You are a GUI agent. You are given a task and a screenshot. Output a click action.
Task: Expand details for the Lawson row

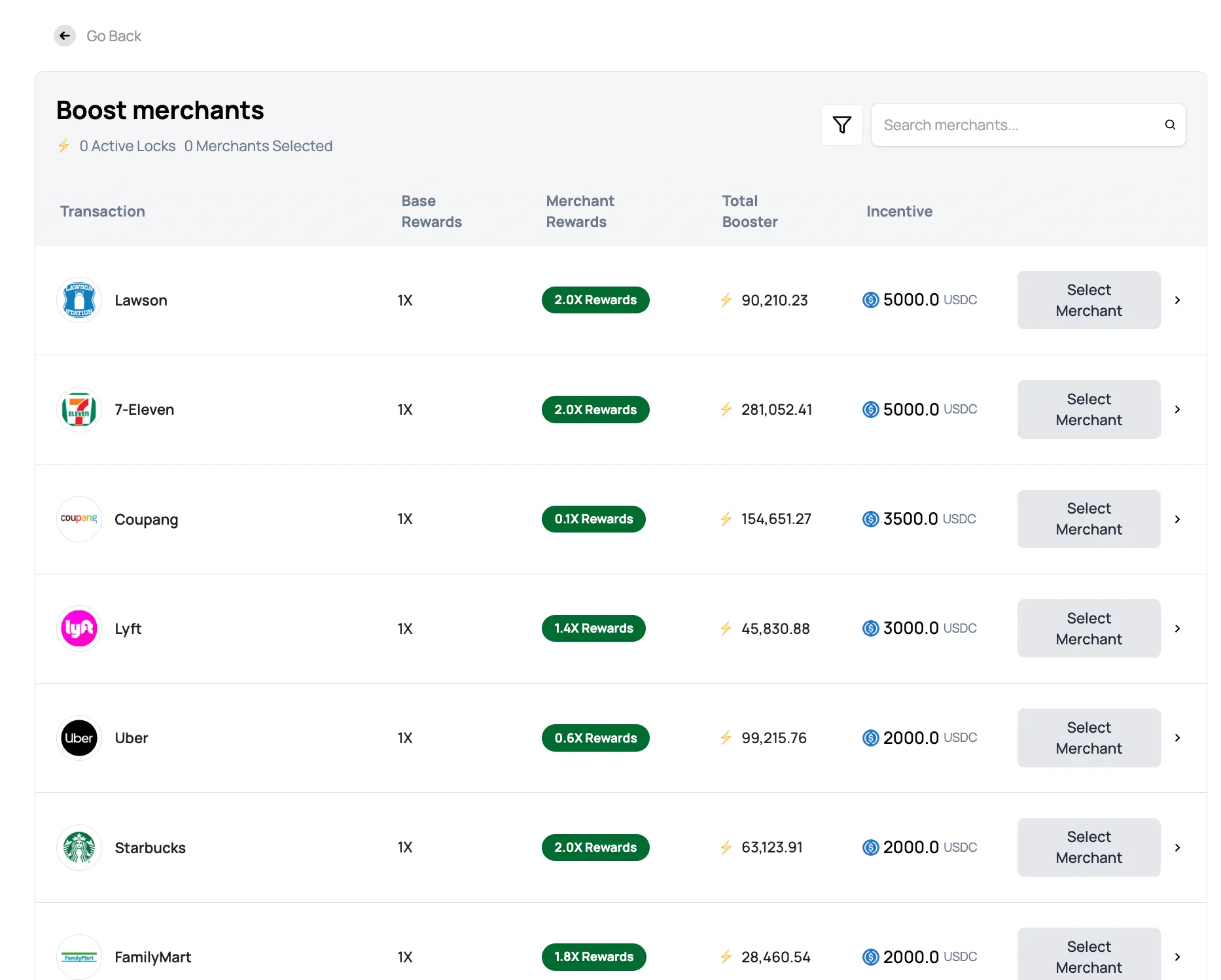pyautogui.click(x=1177, y=300)
